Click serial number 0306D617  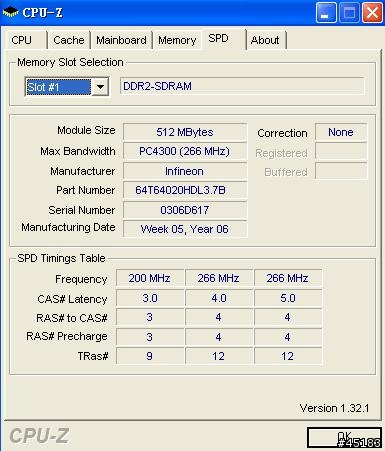pos(185,210)
